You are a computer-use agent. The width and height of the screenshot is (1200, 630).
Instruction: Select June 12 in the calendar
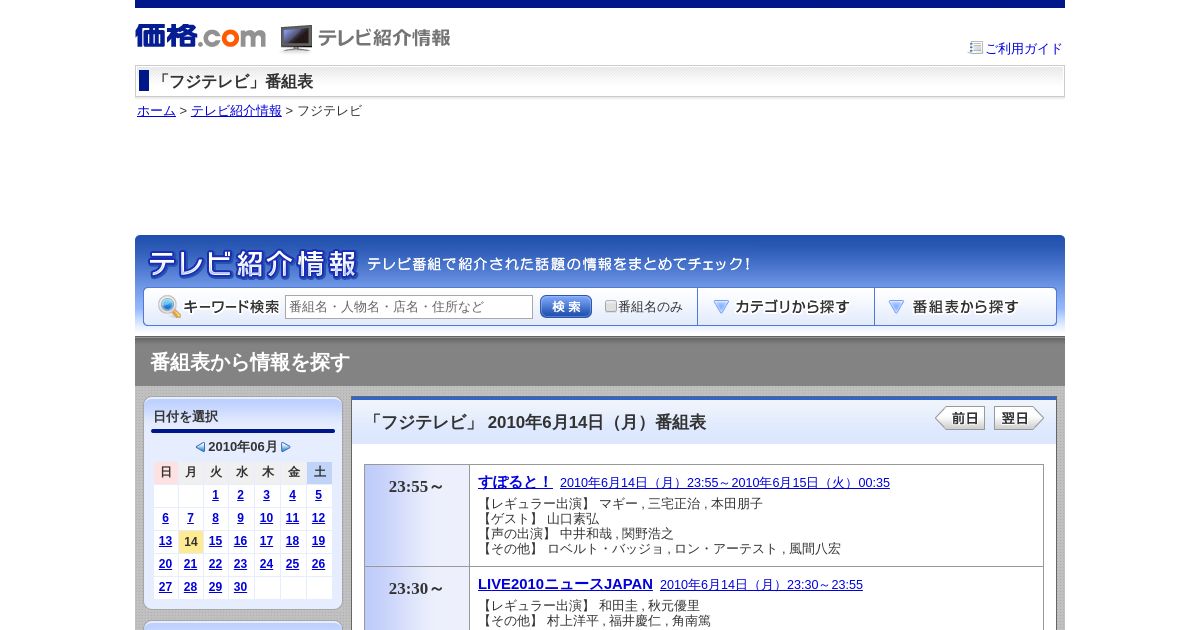tap(318, 518)
